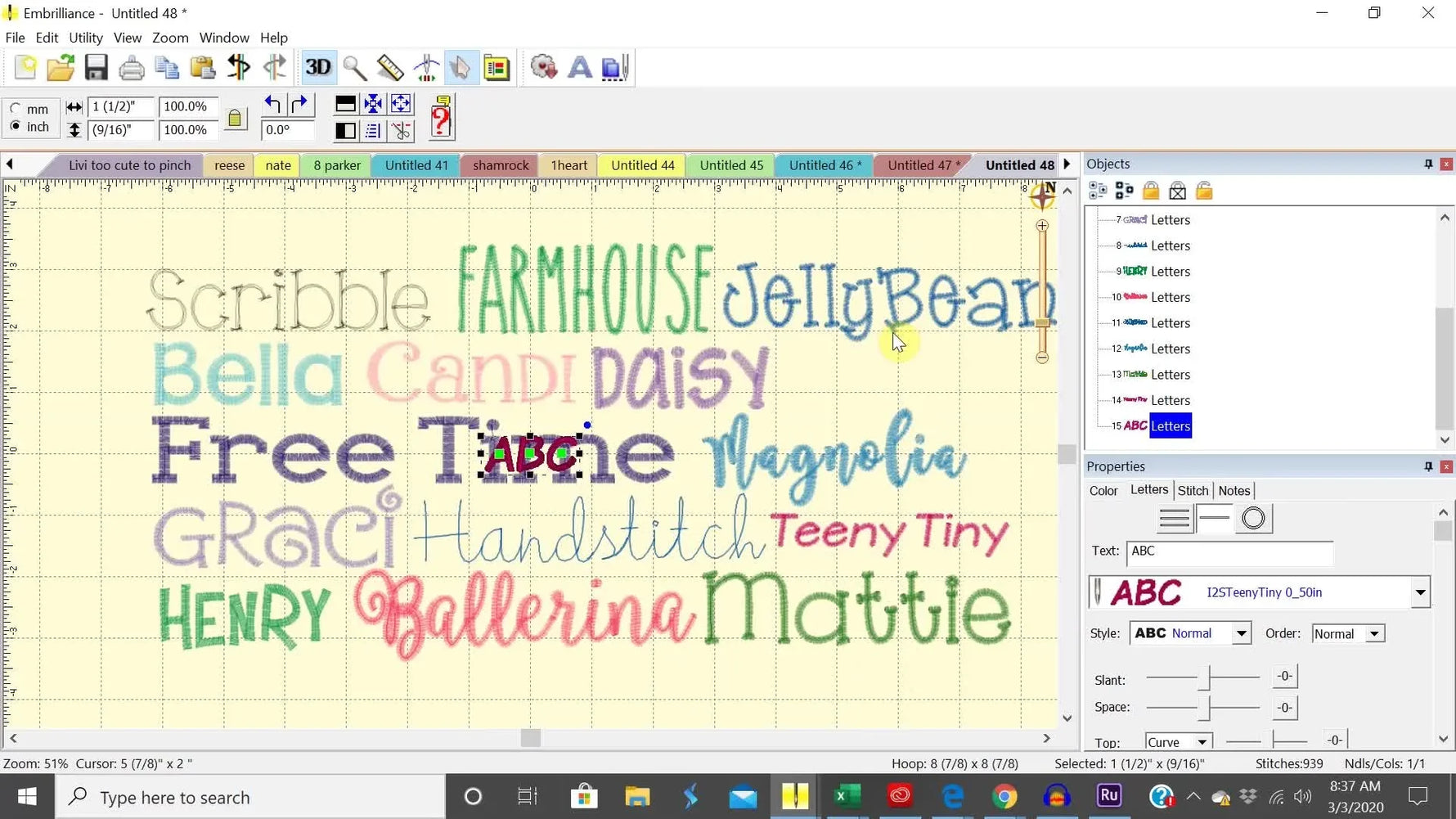The width and height of the screenshot is (1456, 819).
Task: Open the File menu
Action: 15,38
